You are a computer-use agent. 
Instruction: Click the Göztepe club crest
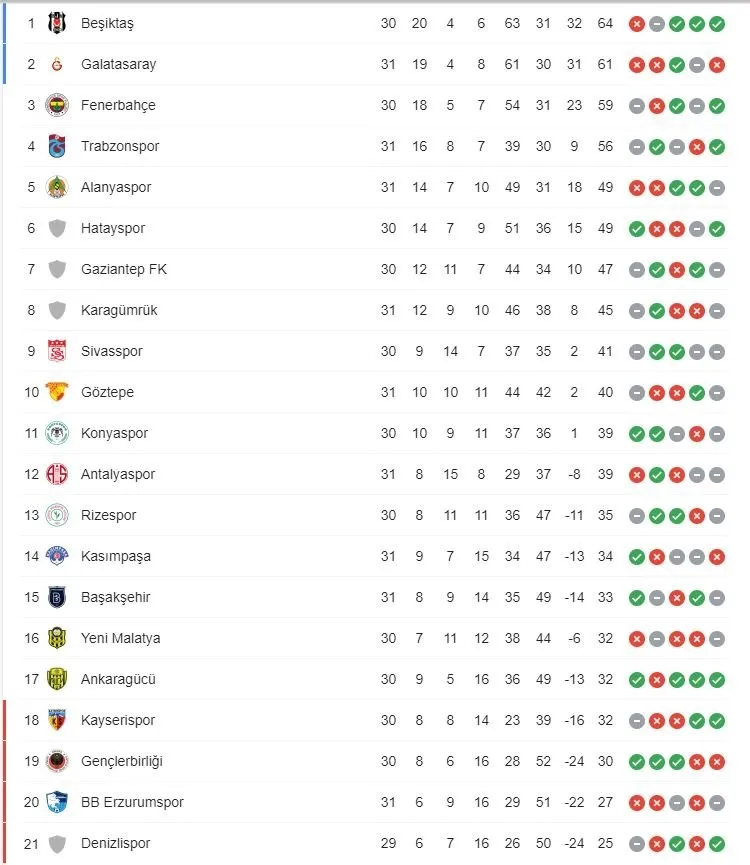click(x=57, y=392)
